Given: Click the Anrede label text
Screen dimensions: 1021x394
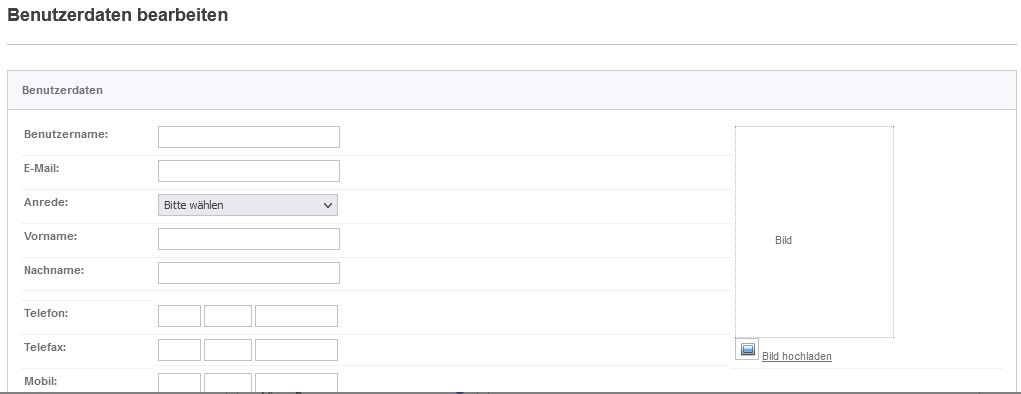Looking at the screenshot, I should 46,202.
